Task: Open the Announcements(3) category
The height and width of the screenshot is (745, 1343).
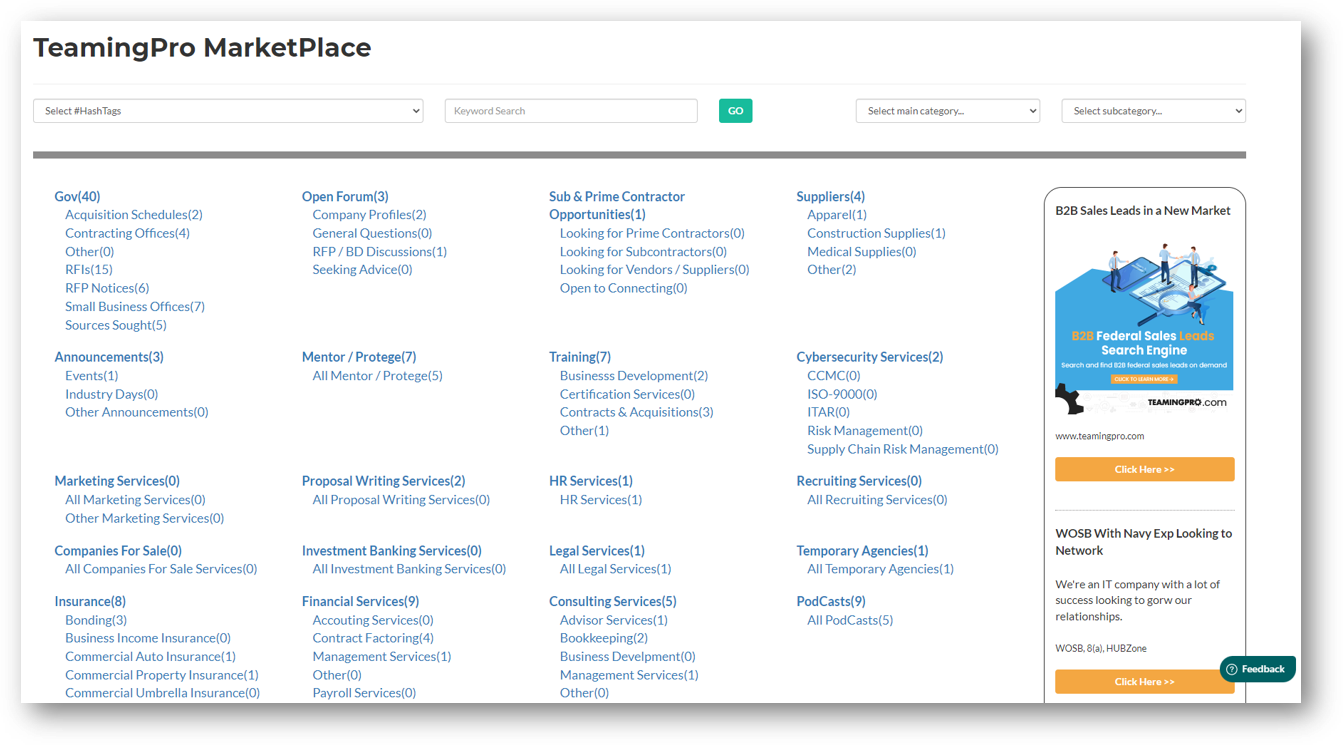Action: tap(109, 357)
